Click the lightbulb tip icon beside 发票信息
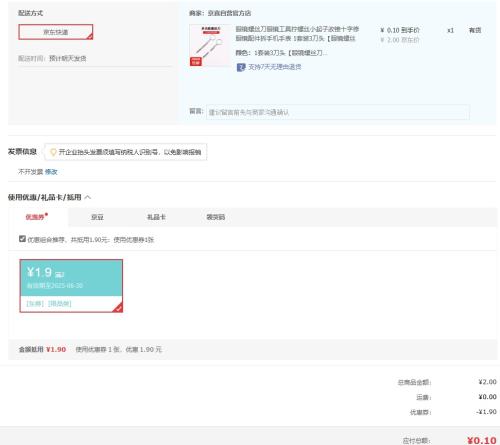This screenshot has width=500, height=445. pos(53,152)
